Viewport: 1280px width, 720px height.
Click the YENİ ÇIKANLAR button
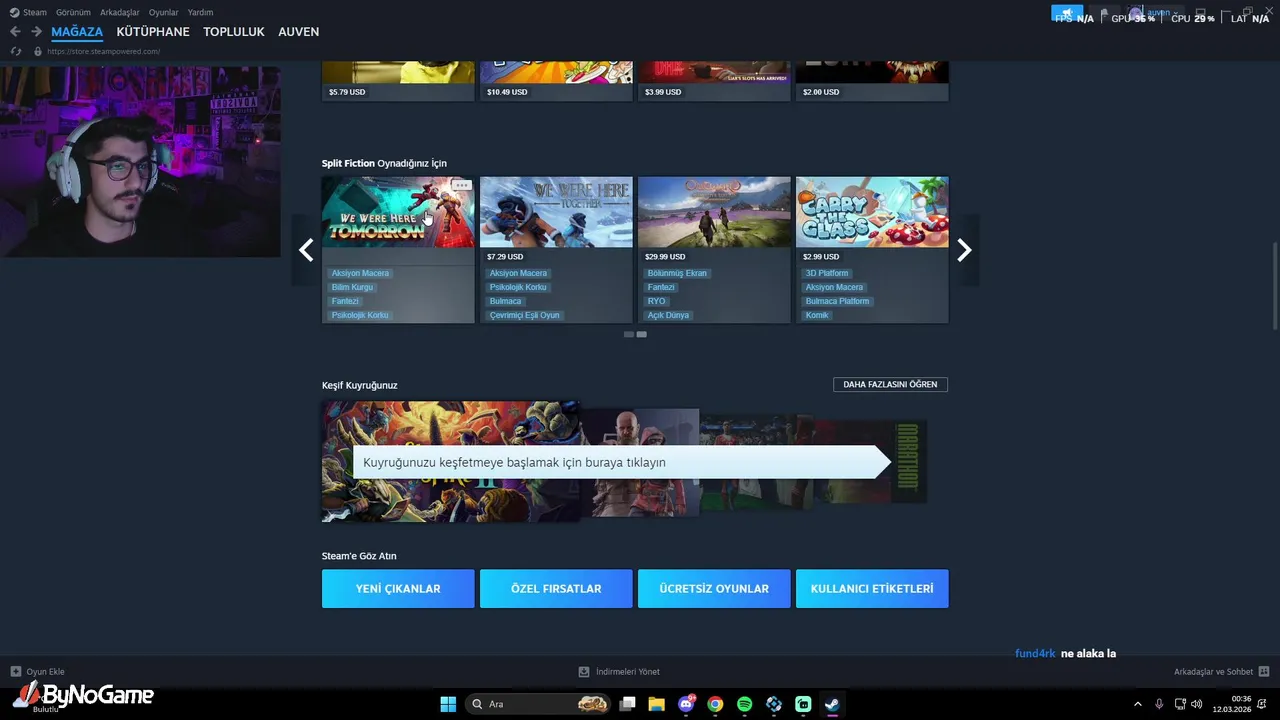click(398, 589)
